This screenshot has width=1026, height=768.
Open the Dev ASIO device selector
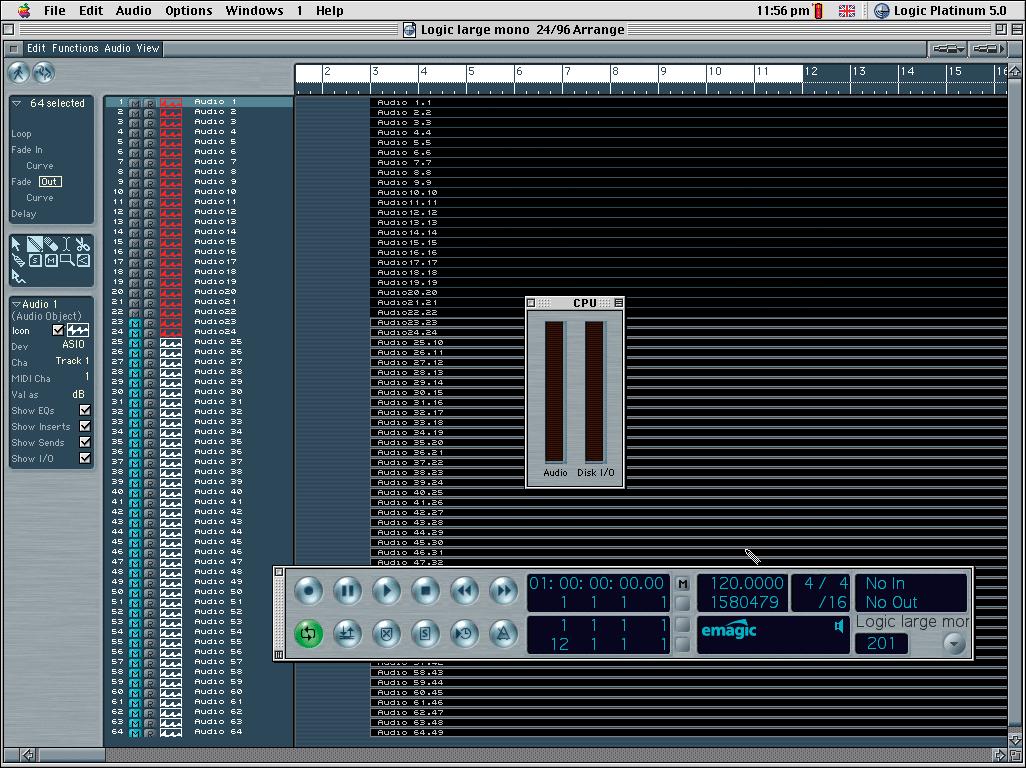coord(73,345)
